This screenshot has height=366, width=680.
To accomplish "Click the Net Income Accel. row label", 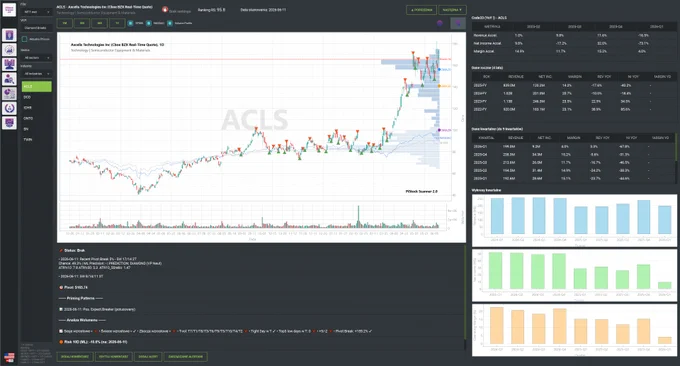I will click(487, 43).
